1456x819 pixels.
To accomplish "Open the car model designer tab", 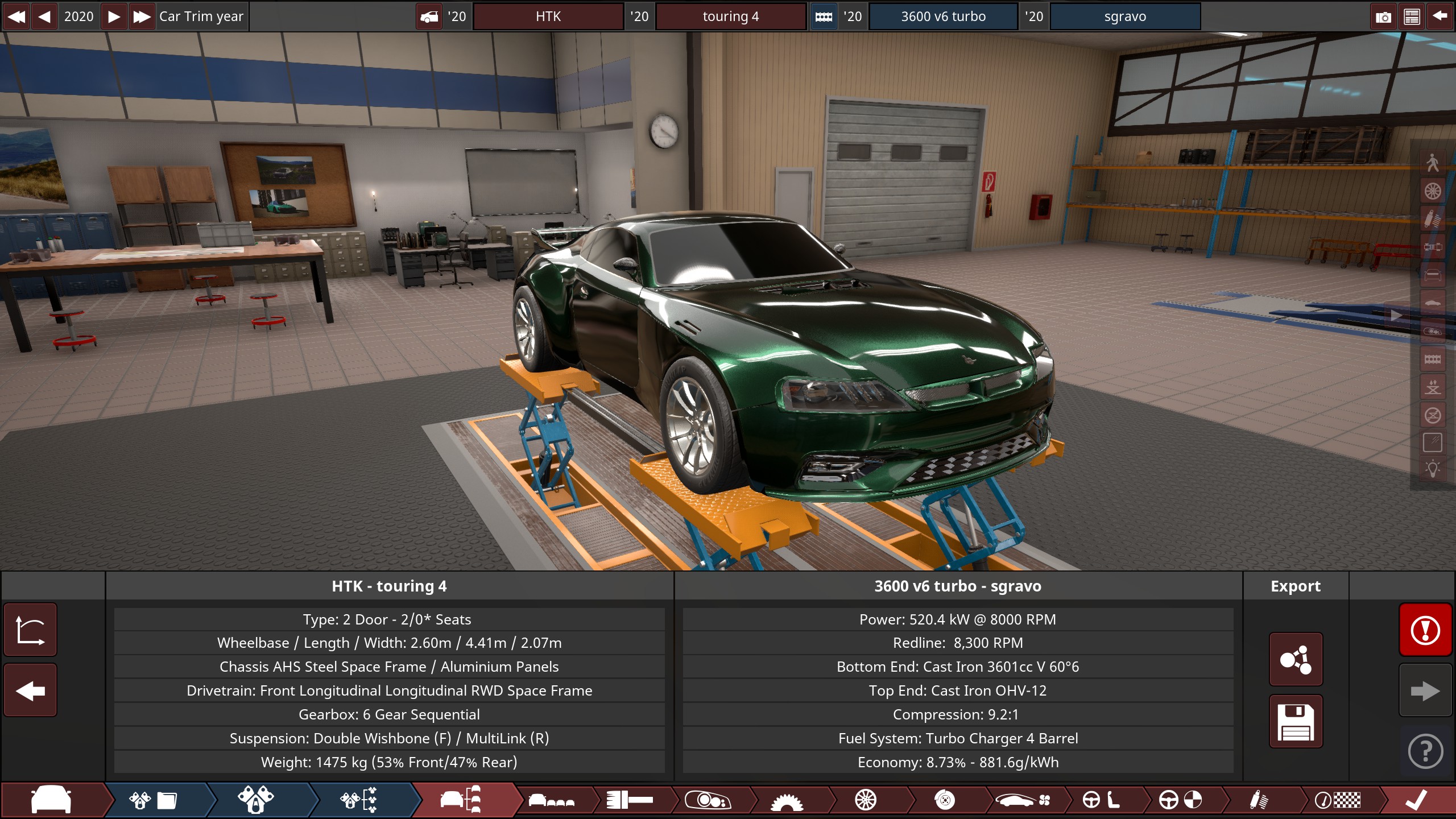I will pos(51,800).
